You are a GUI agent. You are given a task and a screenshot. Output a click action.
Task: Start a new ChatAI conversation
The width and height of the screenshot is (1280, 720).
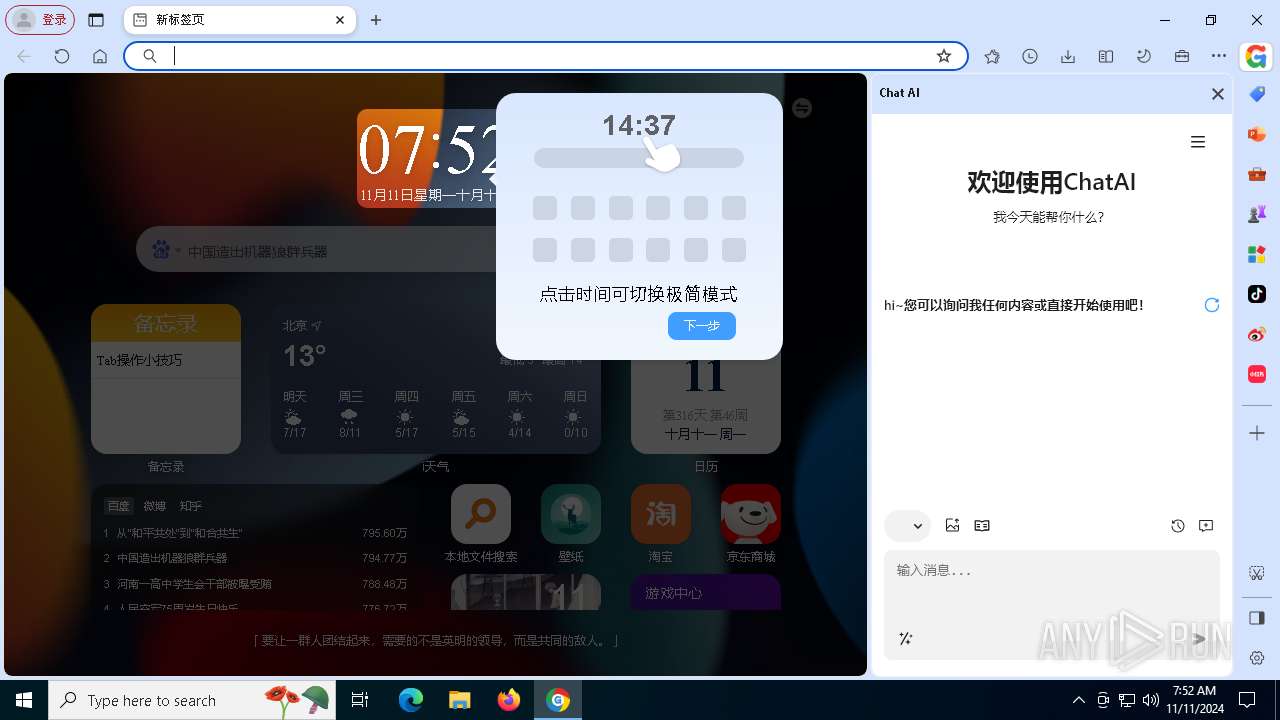coord(1206,526)
